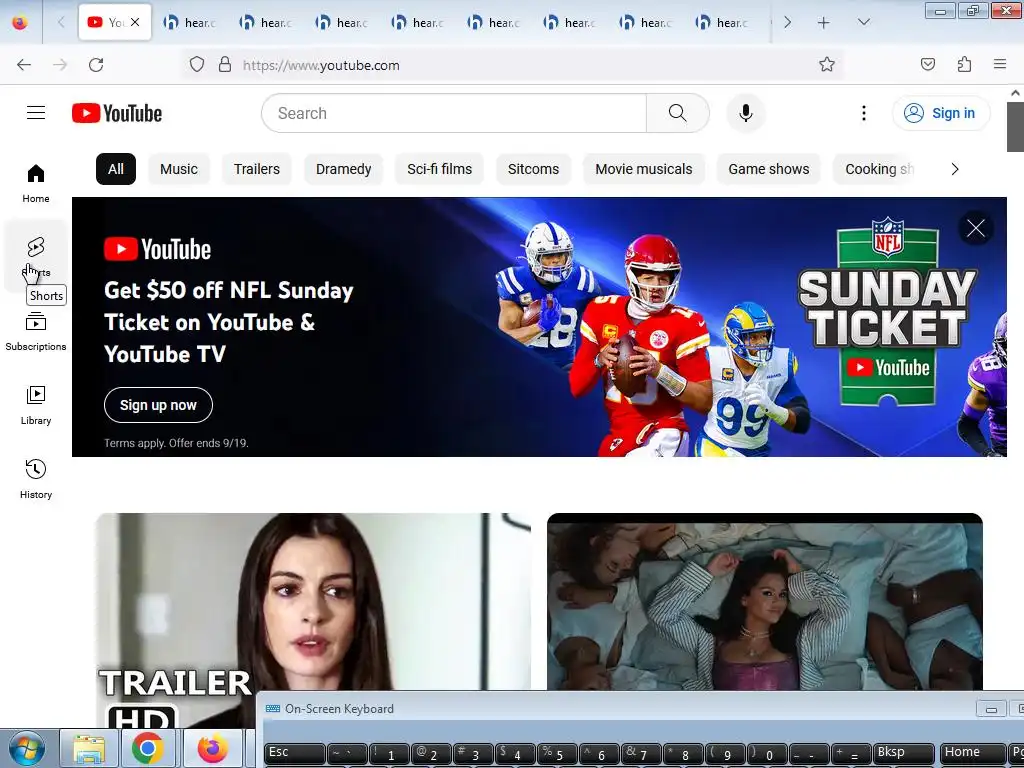Screen dimensions: 1024x768
Task: Open Windows Explorer from the taskbar
Action: tap(89, 749)
